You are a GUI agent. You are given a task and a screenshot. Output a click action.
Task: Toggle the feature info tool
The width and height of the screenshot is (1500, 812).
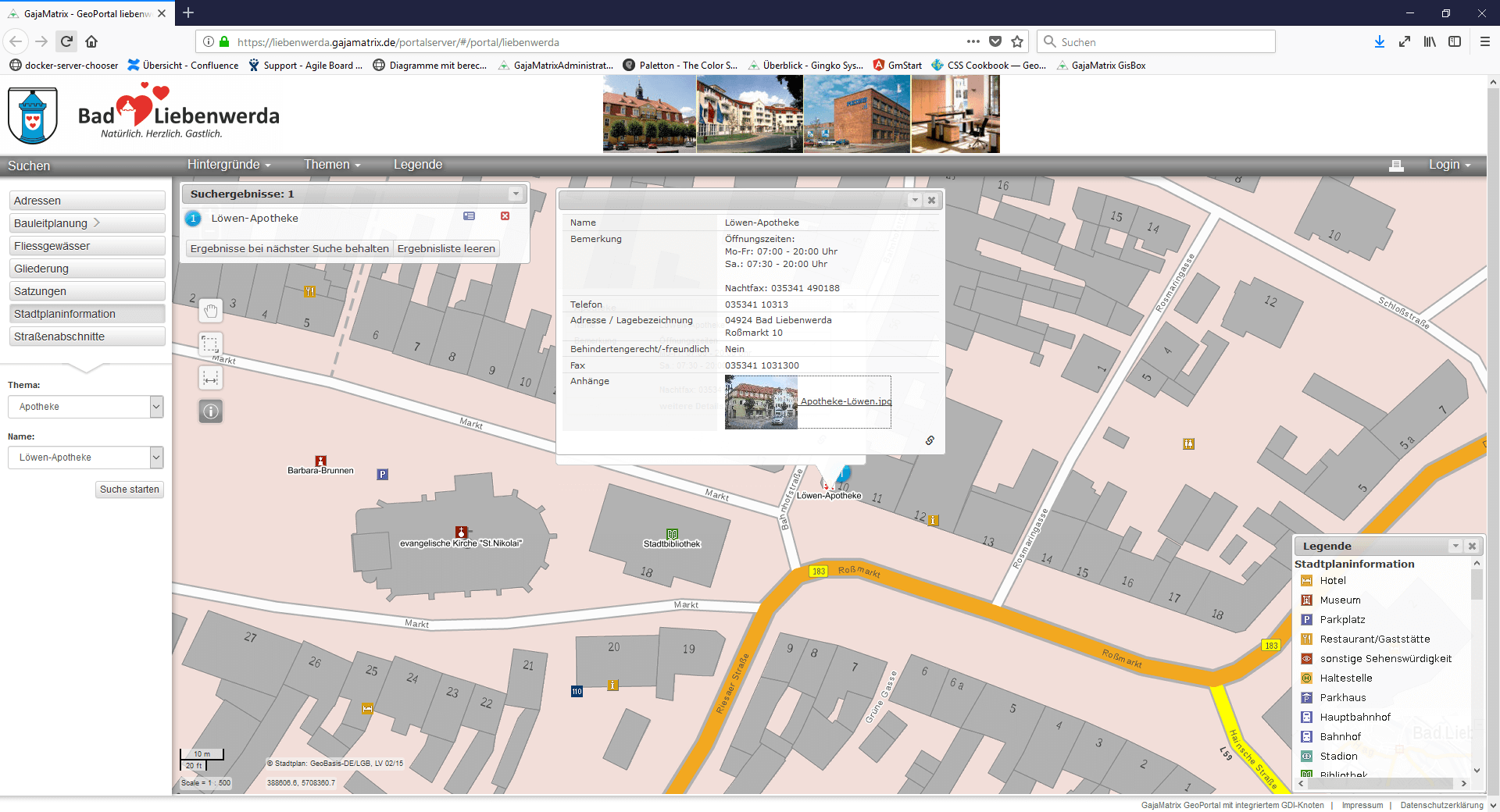coord(211,411)
